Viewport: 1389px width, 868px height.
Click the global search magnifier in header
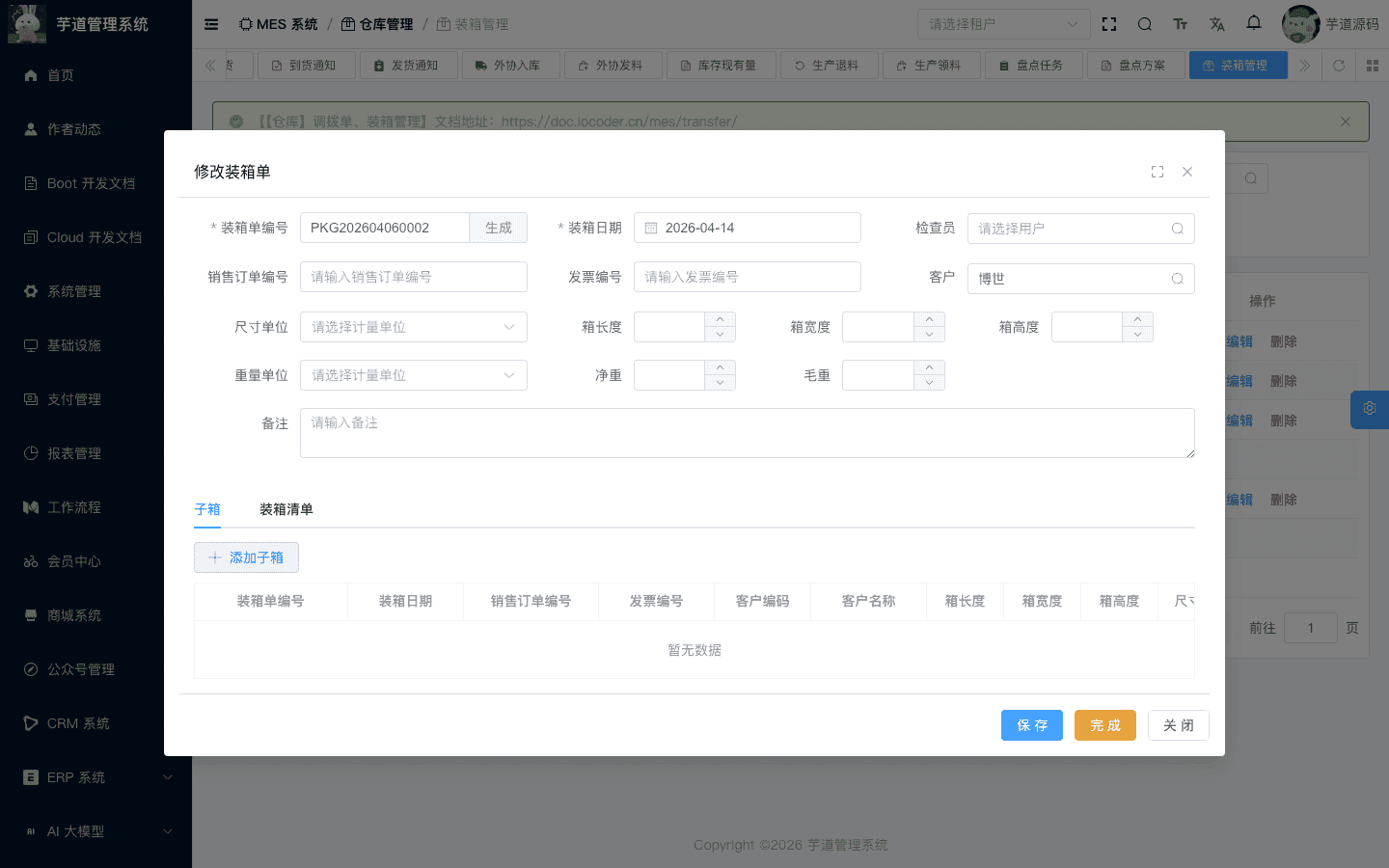click(1144, 24)
